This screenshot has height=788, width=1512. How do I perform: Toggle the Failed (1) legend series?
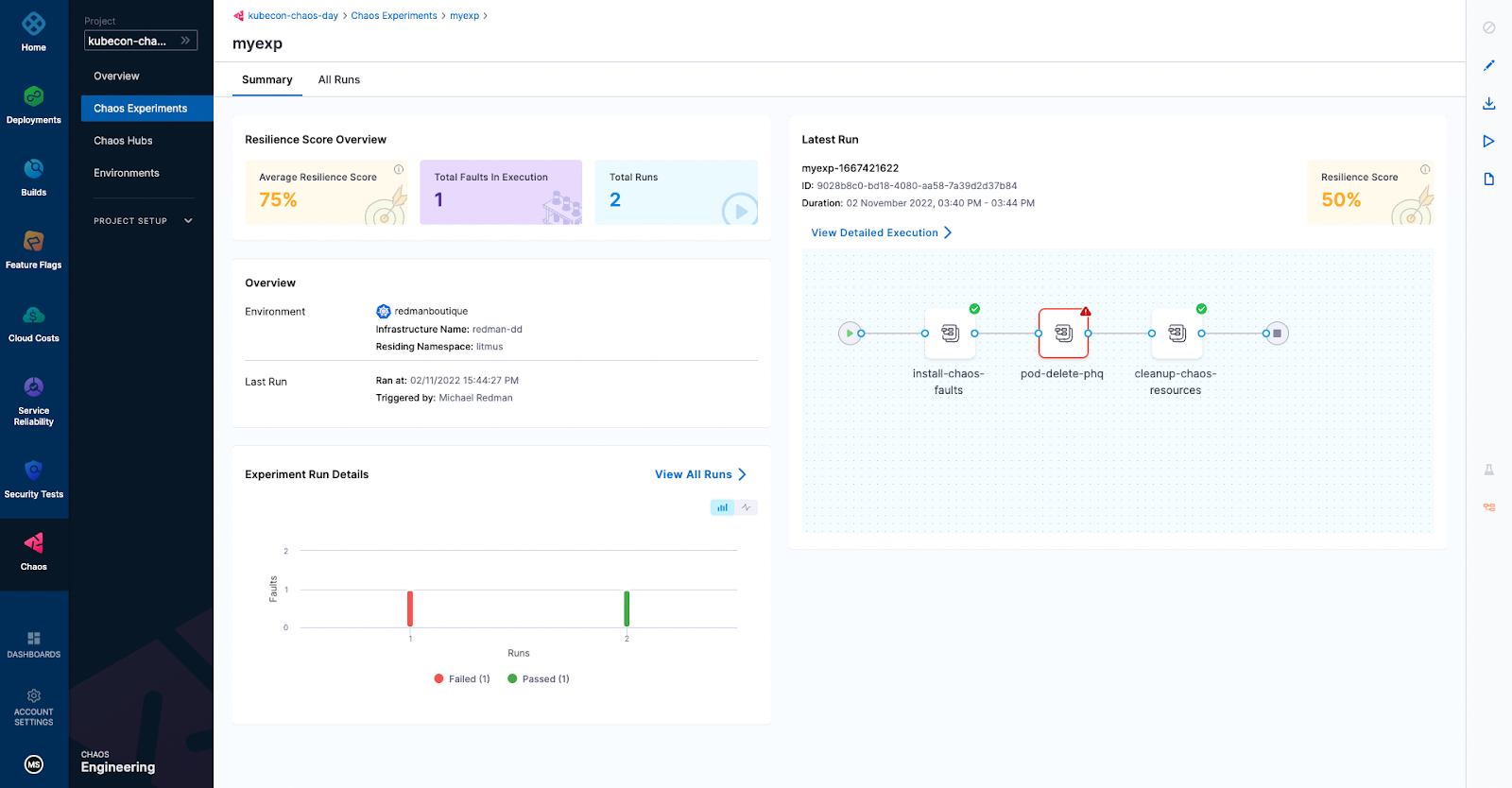point(462,678)
